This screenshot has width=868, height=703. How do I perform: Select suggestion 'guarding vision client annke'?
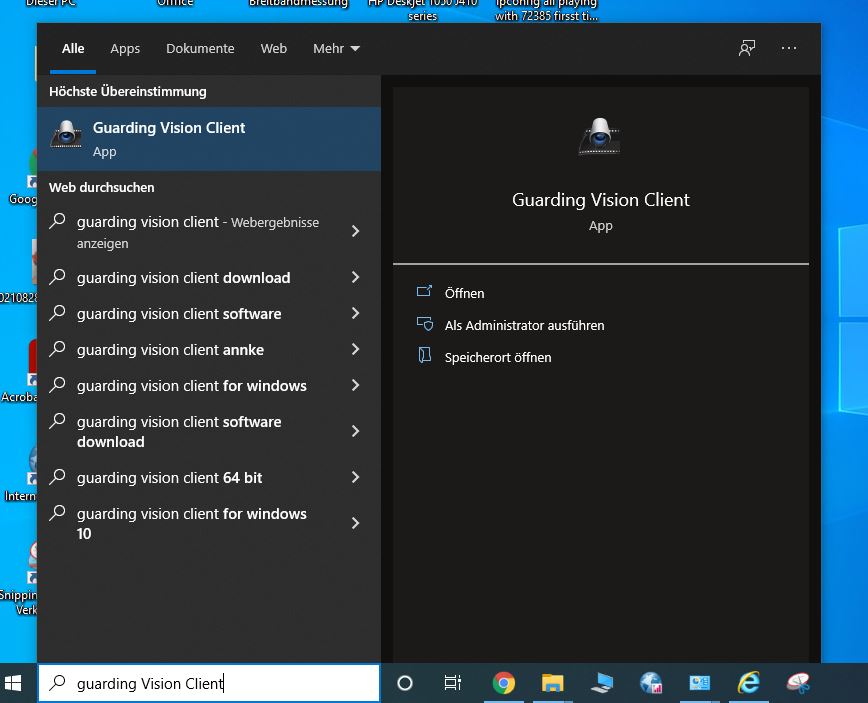tap(209, 349)
